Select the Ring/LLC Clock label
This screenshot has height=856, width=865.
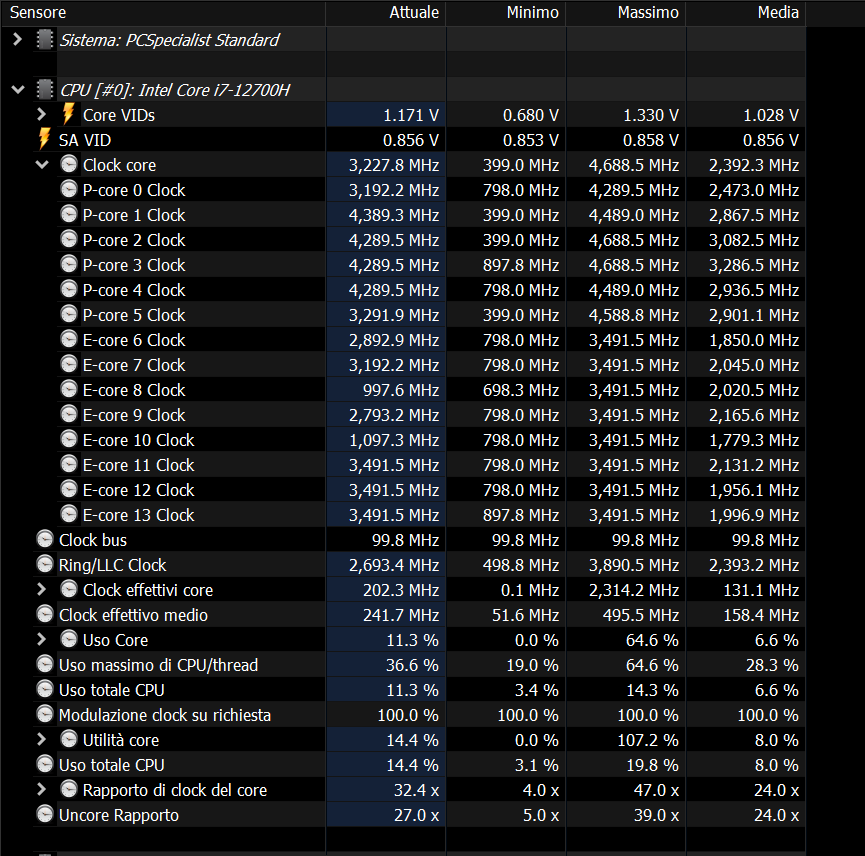coord(113,565)
